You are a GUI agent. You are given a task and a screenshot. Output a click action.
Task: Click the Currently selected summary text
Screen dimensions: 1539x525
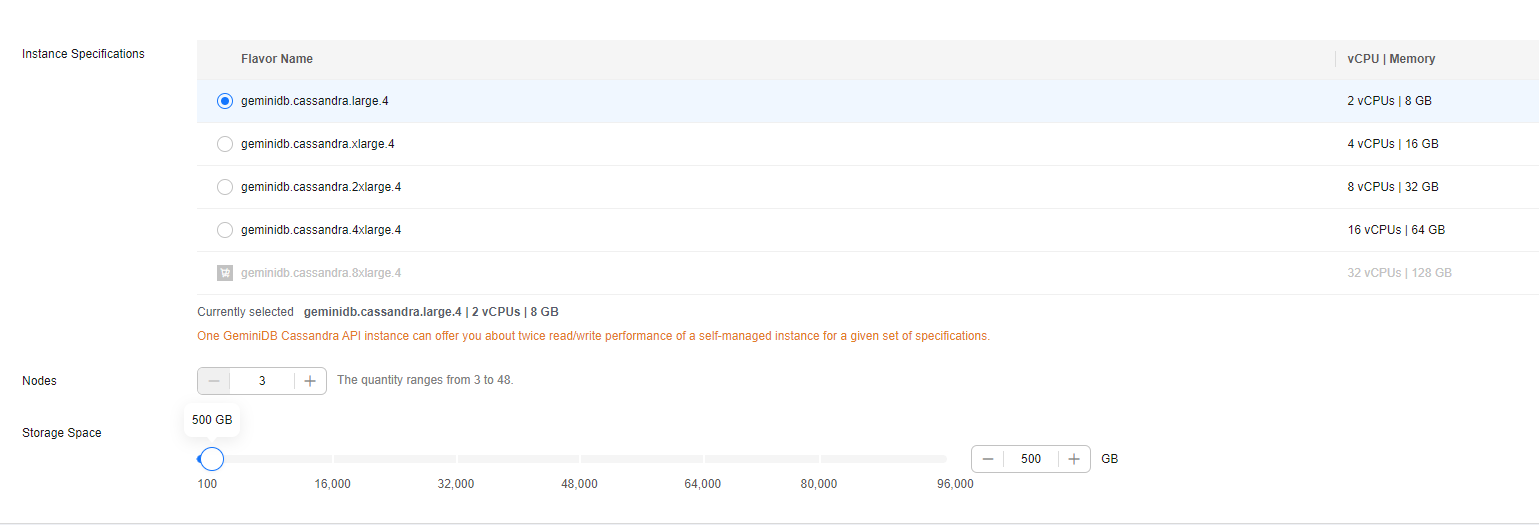[x=378, y=312]
